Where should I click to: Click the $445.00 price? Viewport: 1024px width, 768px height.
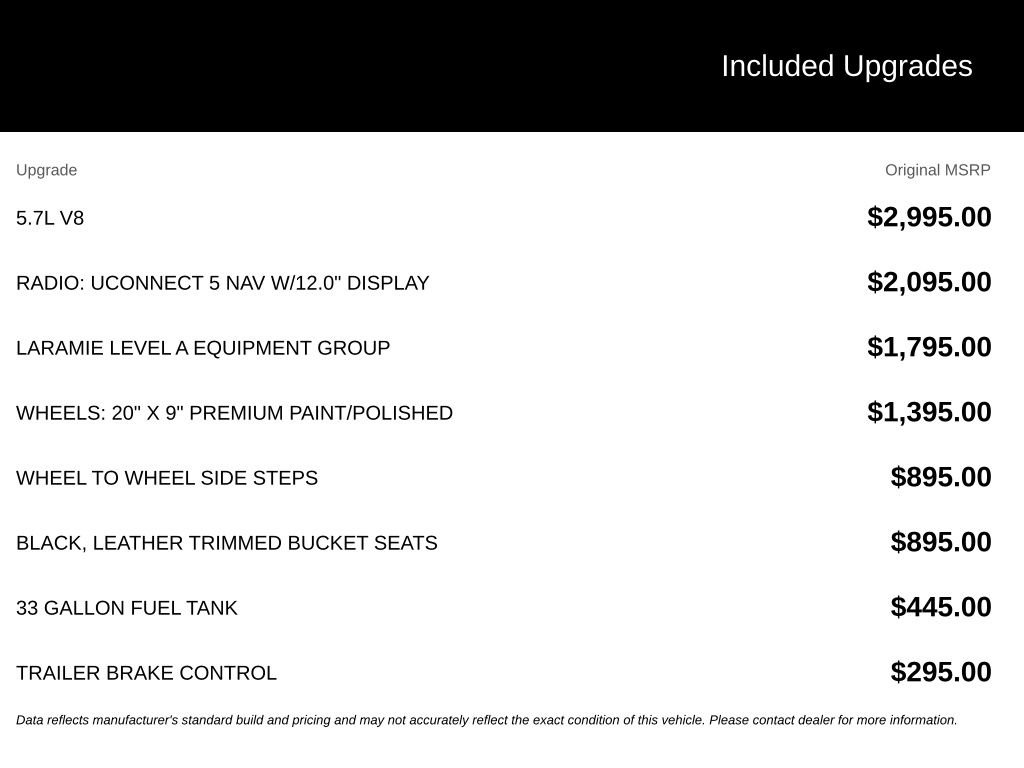coord(940,607)
